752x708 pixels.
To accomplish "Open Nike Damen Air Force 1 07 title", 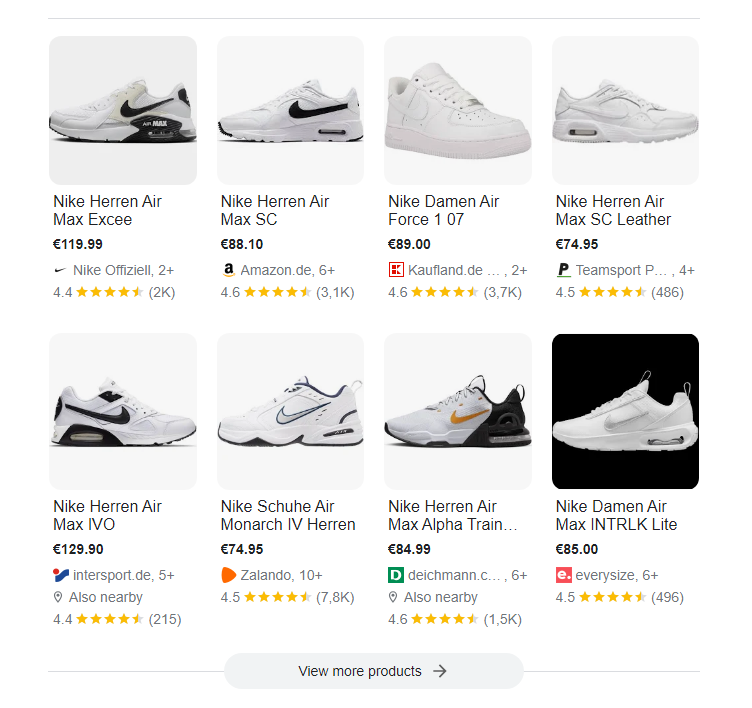I will [x=444, y=211].
